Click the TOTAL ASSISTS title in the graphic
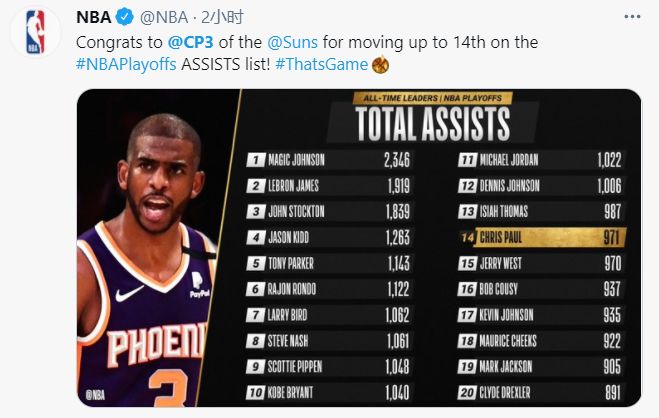 tap(433, 123)
